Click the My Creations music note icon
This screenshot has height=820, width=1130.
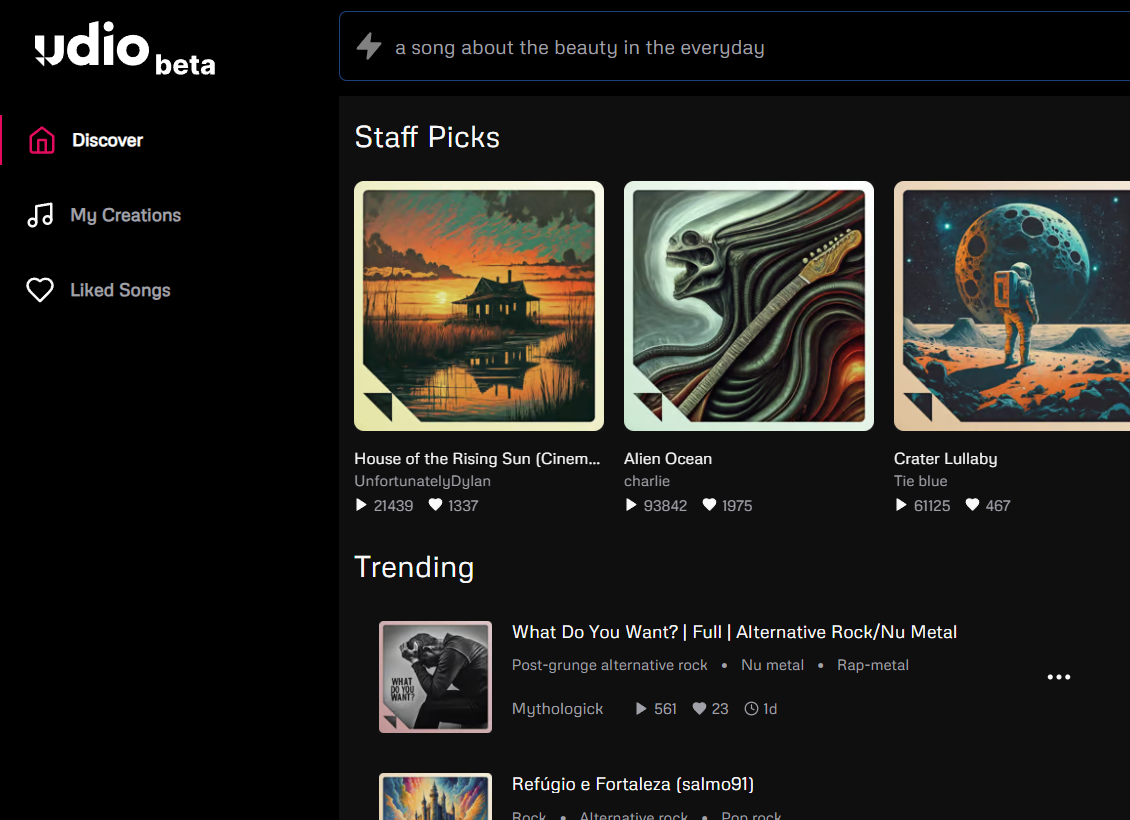[40, 215]
